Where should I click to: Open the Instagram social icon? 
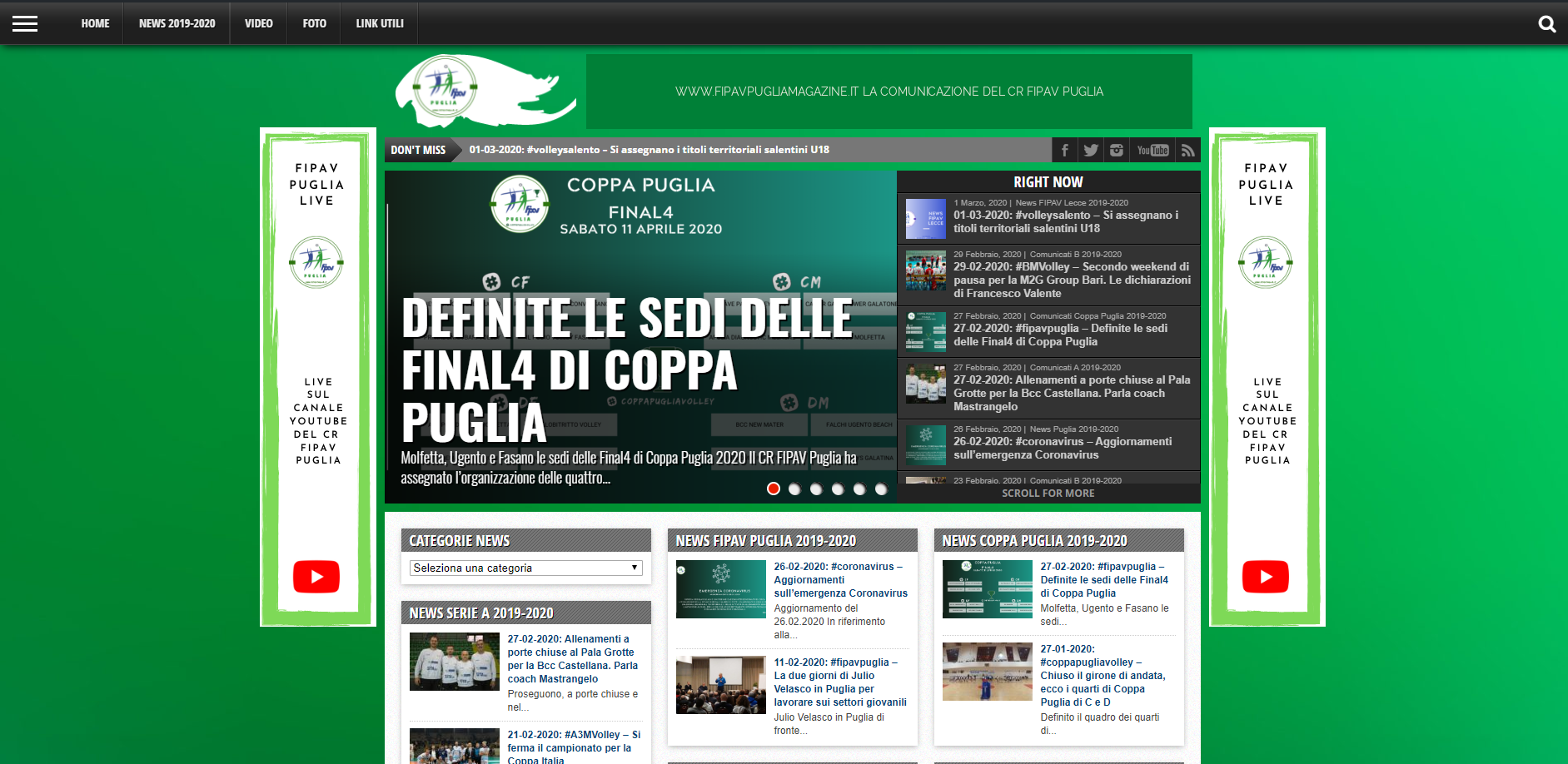(1116, 150)
